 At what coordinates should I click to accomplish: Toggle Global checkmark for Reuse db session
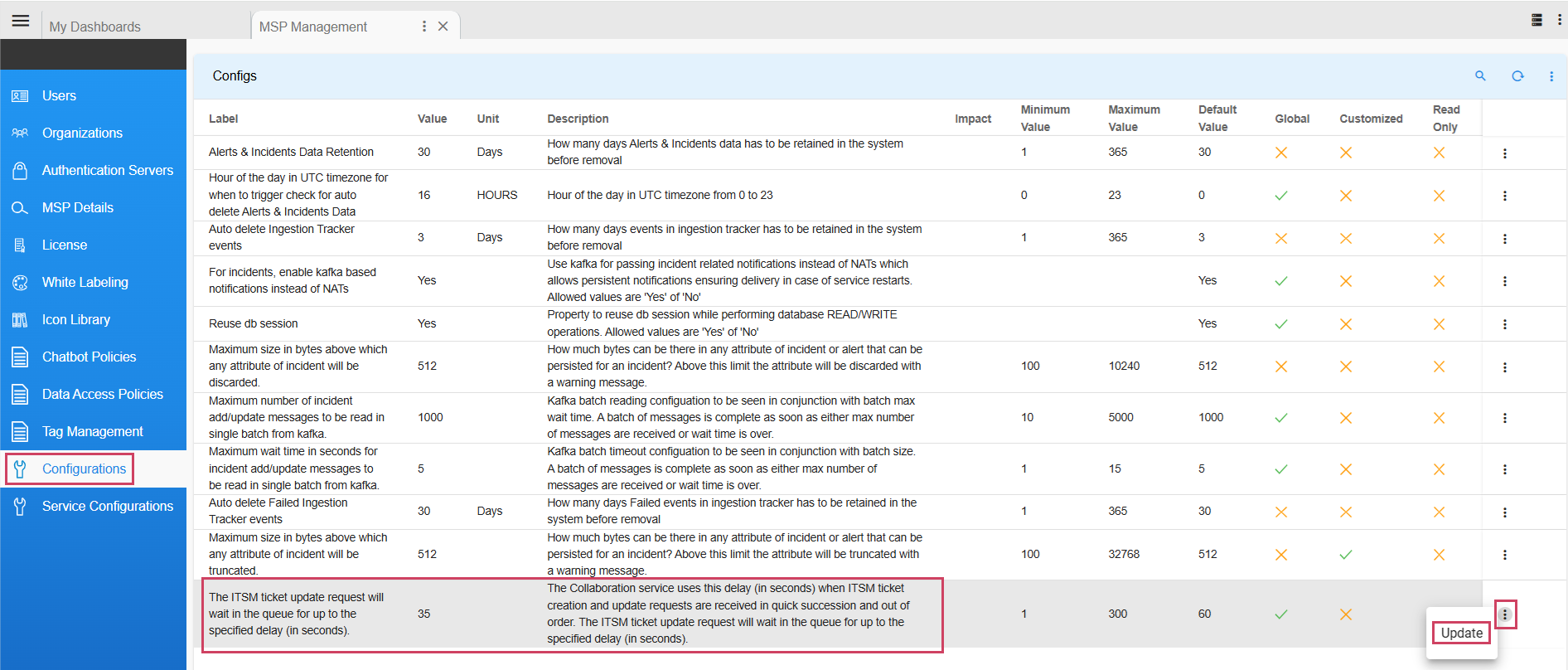pos(1280,324)
